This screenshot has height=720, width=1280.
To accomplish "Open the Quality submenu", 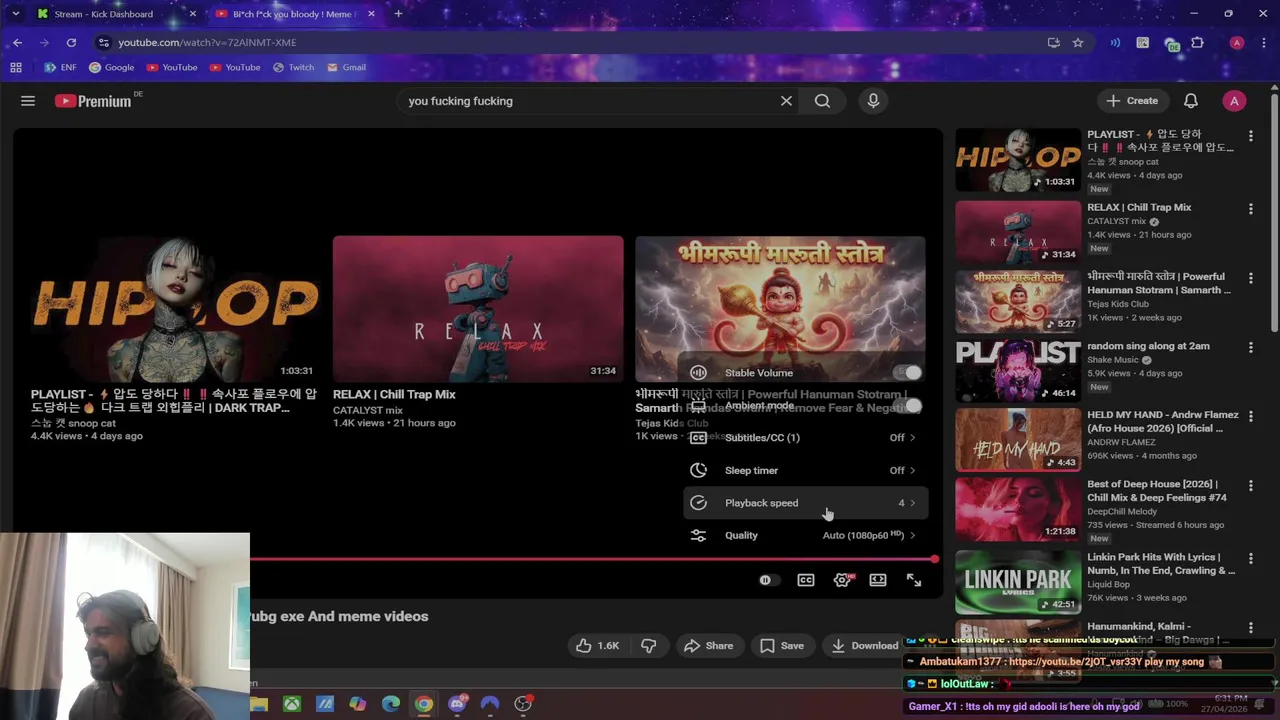I will [x=806, y=535].
